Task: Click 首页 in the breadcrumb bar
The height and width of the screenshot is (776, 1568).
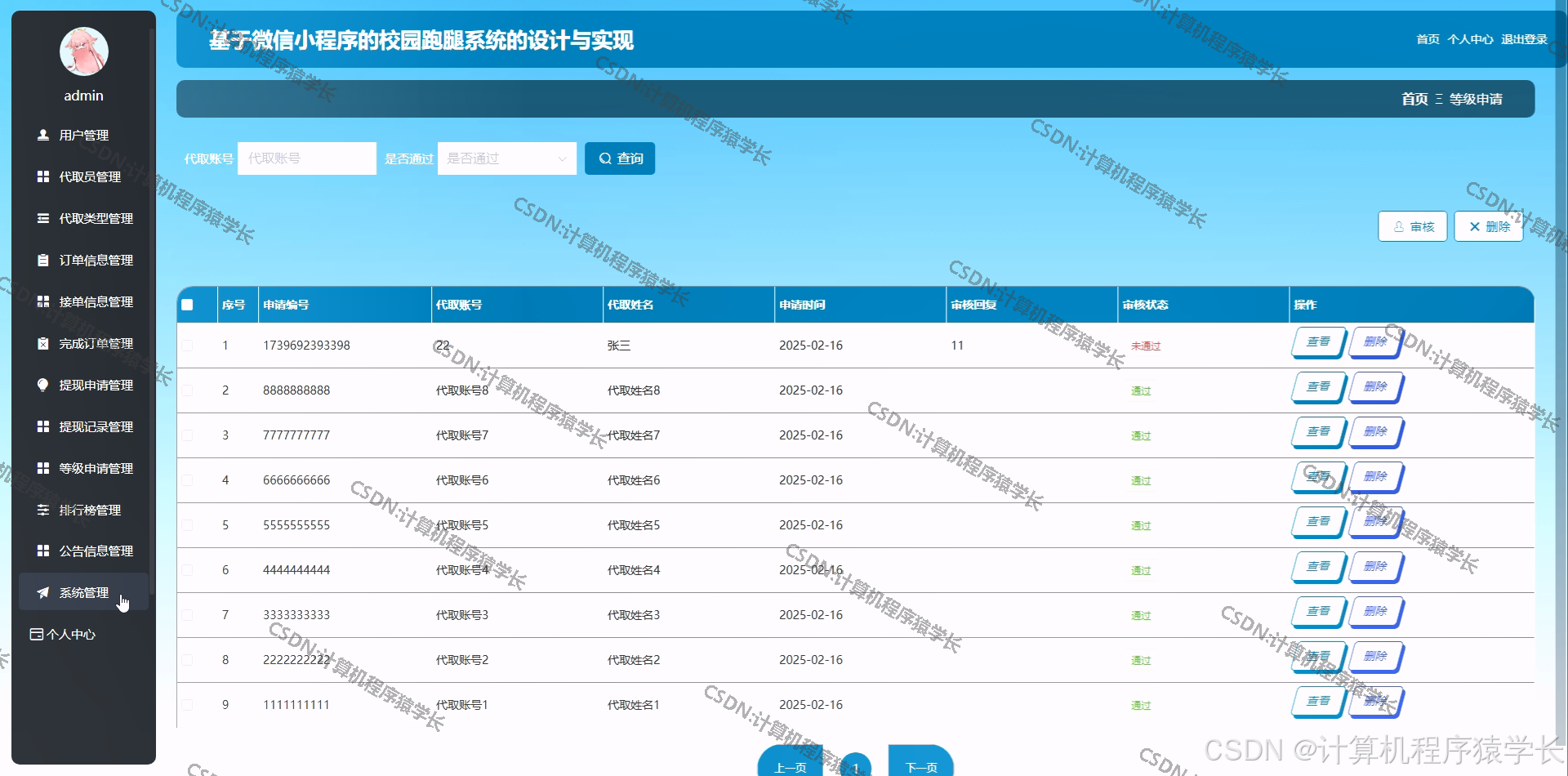Action: tap(1414, 99)
